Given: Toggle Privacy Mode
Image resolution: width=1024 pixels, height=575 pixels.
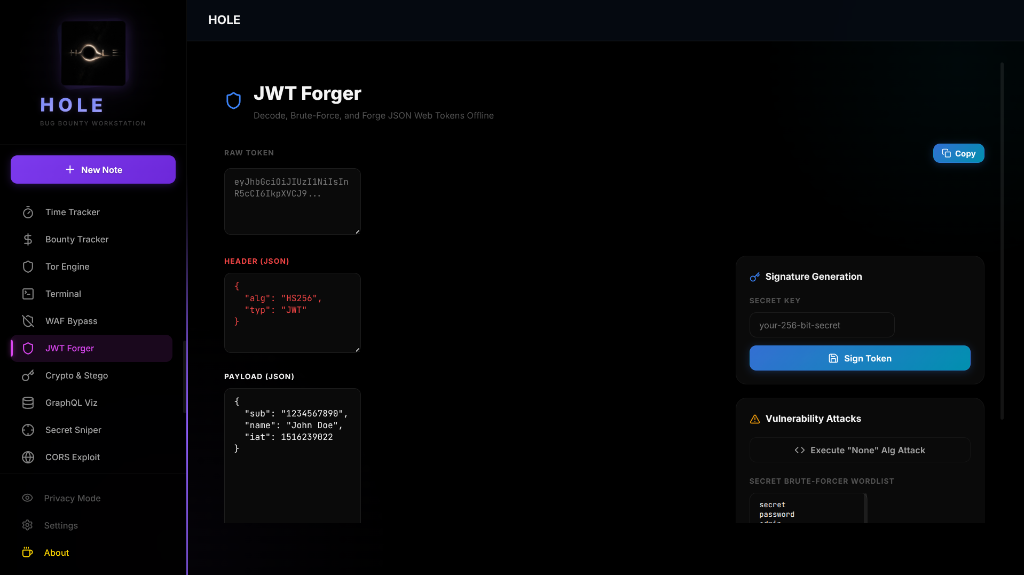Looking at the screenshot, I should click(x=91, y=498).
